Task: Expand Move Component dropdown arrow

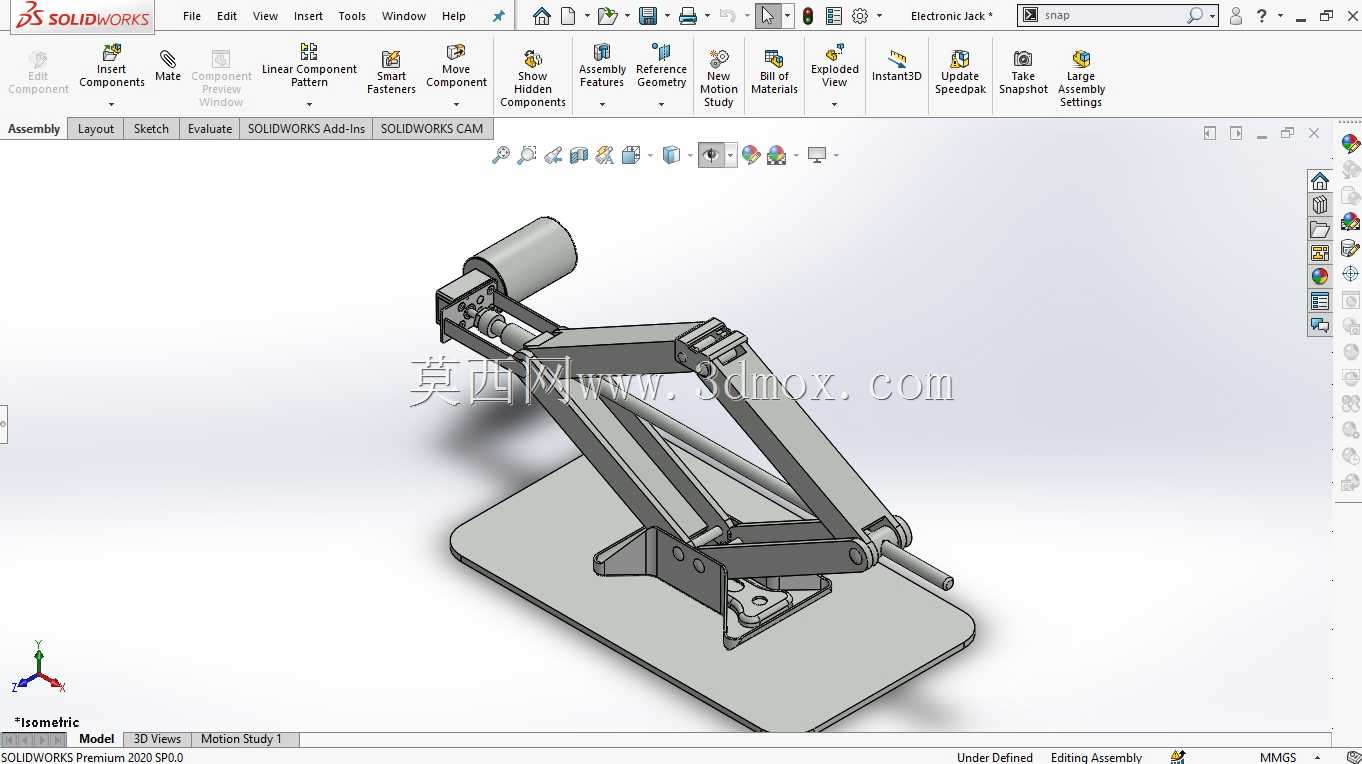Action: point(456,104)
